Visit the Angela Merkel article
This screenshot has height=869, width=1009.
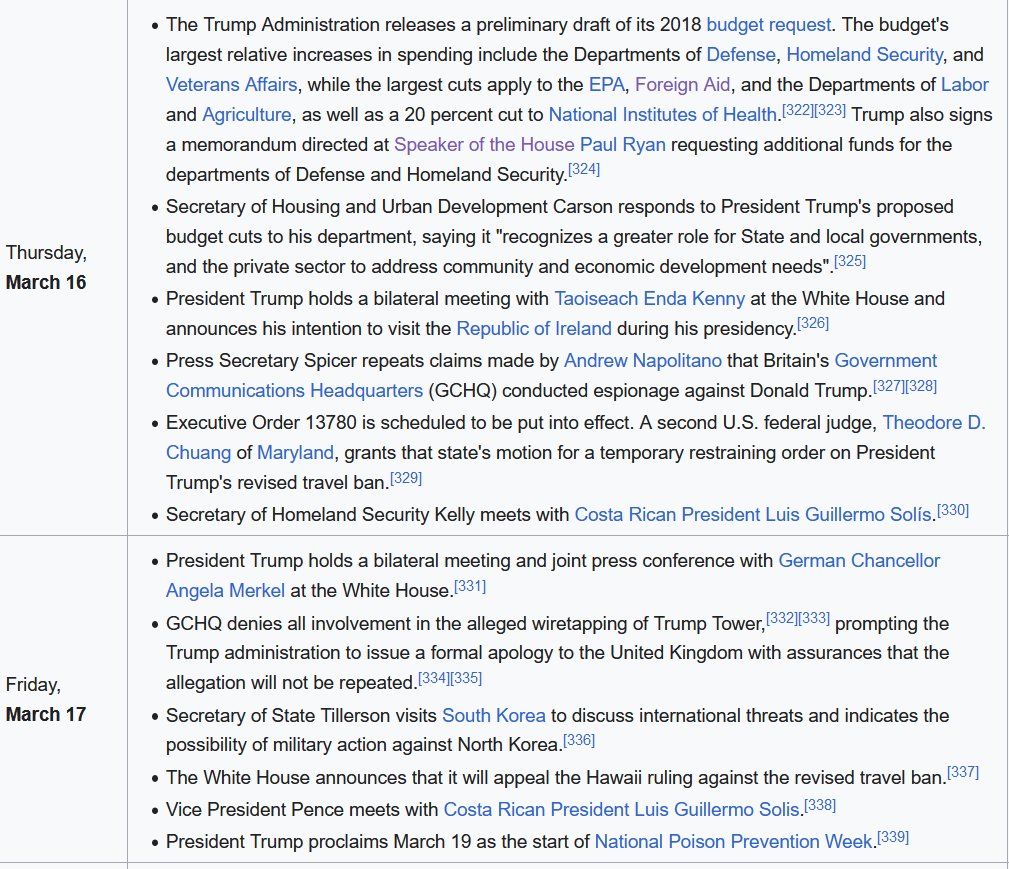click(x=225, y=591)
